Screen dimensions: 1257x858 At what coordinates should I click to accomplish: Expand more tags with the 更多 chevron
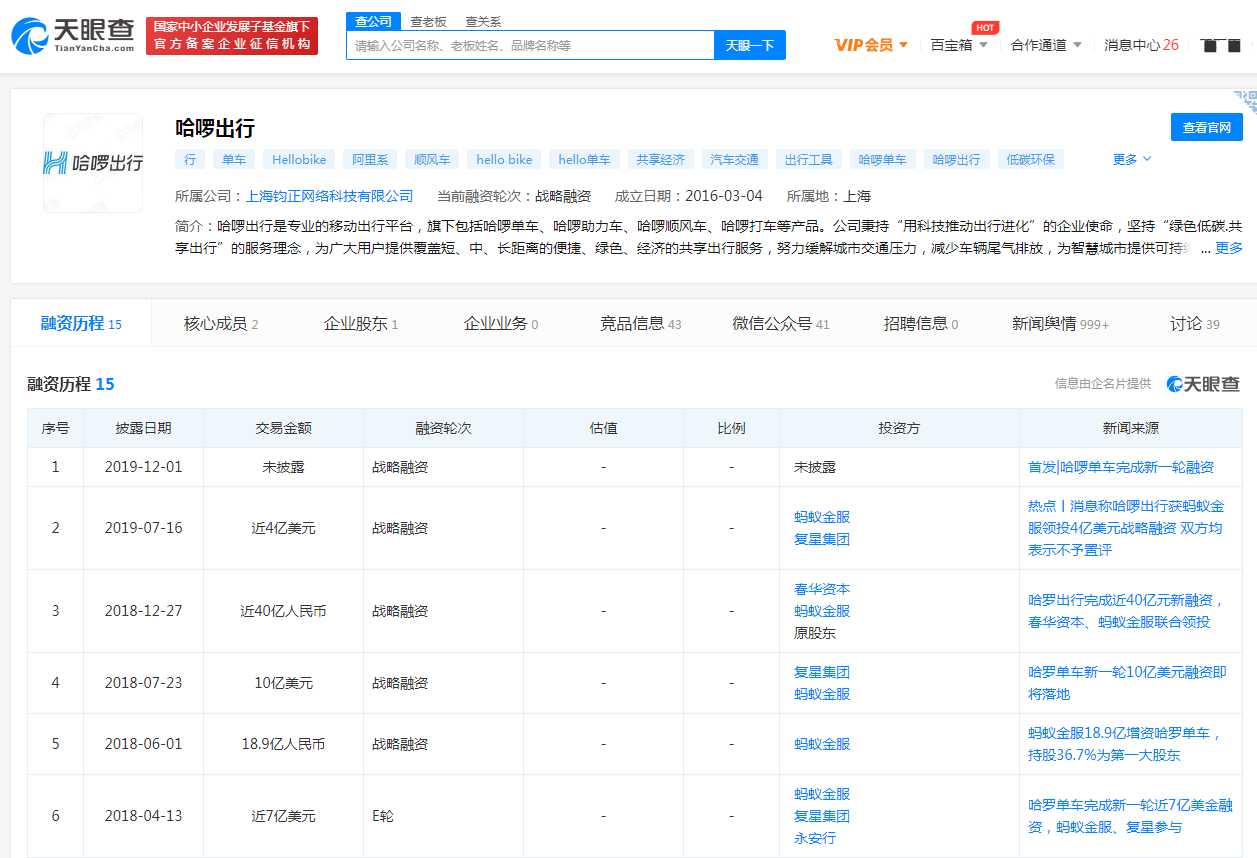(1132, 159)
